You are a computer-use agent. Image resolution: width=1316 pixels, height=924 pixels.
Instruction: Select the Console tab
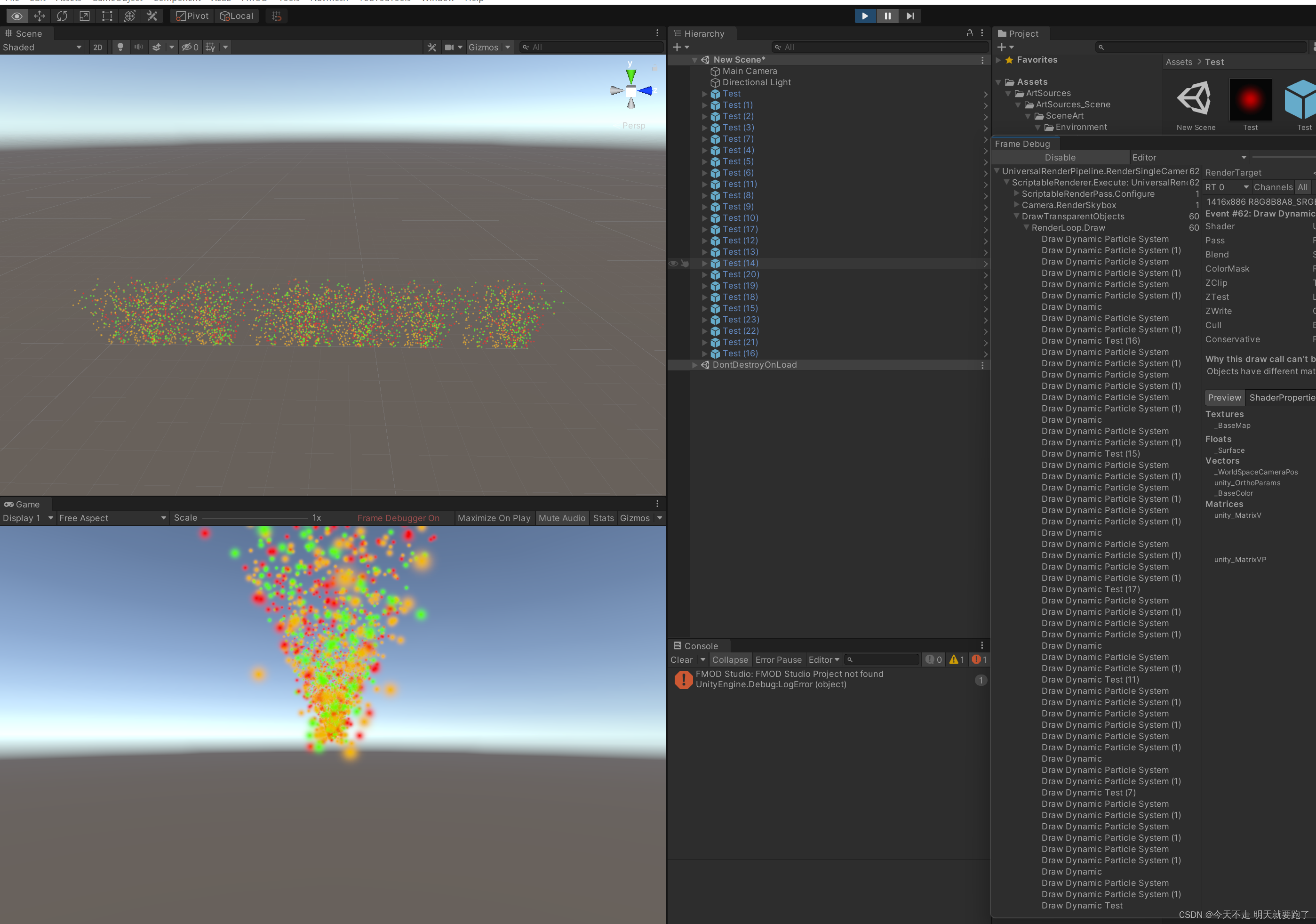click(x=696, y=646)
